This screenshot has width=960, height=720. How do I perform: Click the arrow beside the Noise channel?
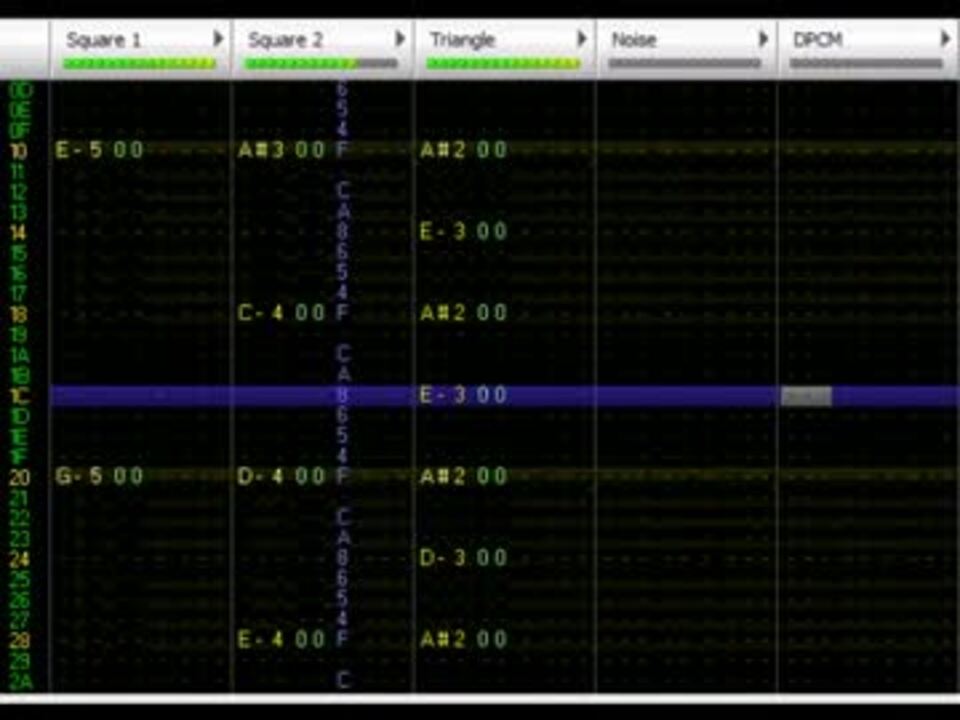[763, 39]
